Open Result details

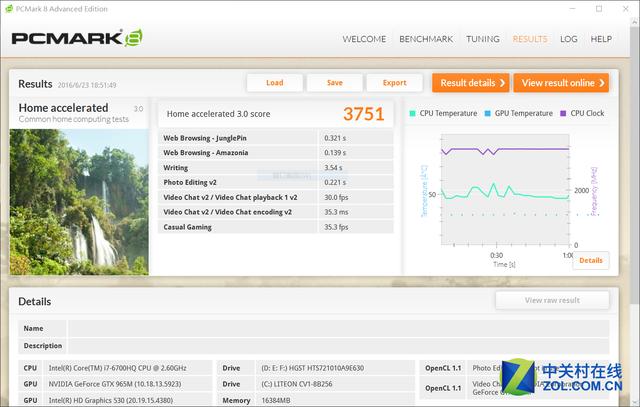[x=471, y=83]
